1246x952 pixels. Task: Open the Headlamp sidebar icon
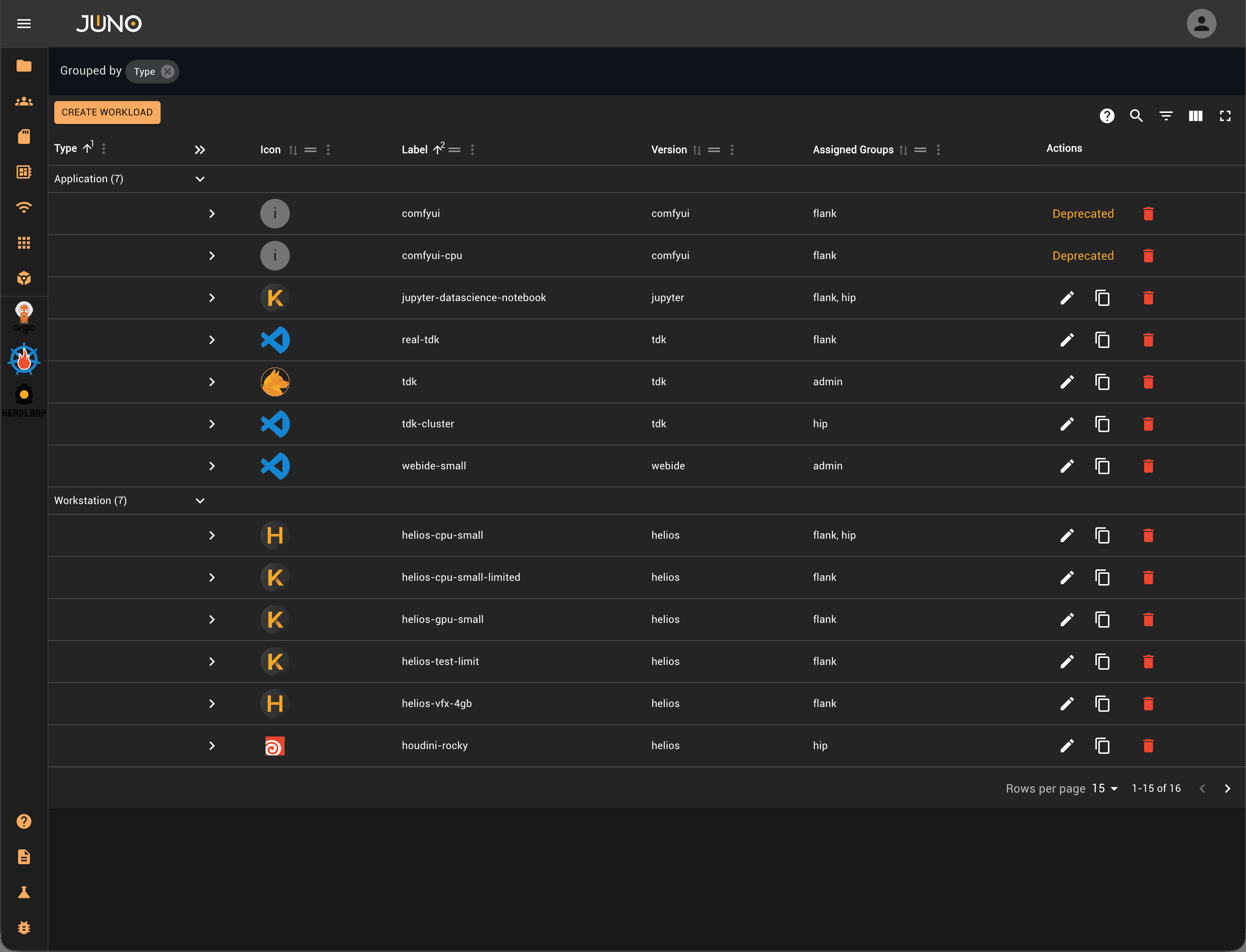(x=24, y=400)
